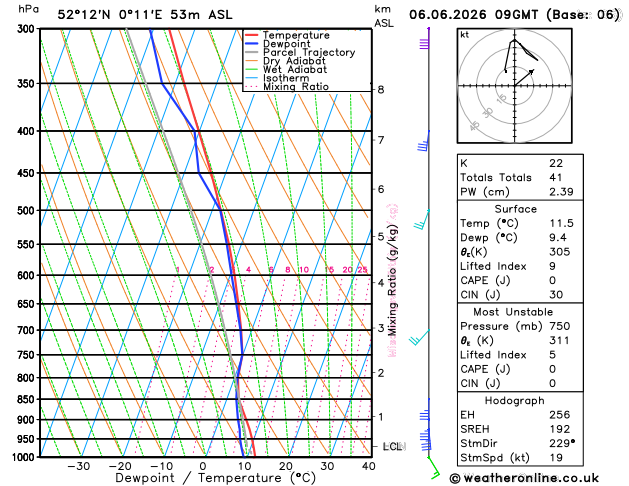Click the blue Dewpoint legend line

[251, 44]
